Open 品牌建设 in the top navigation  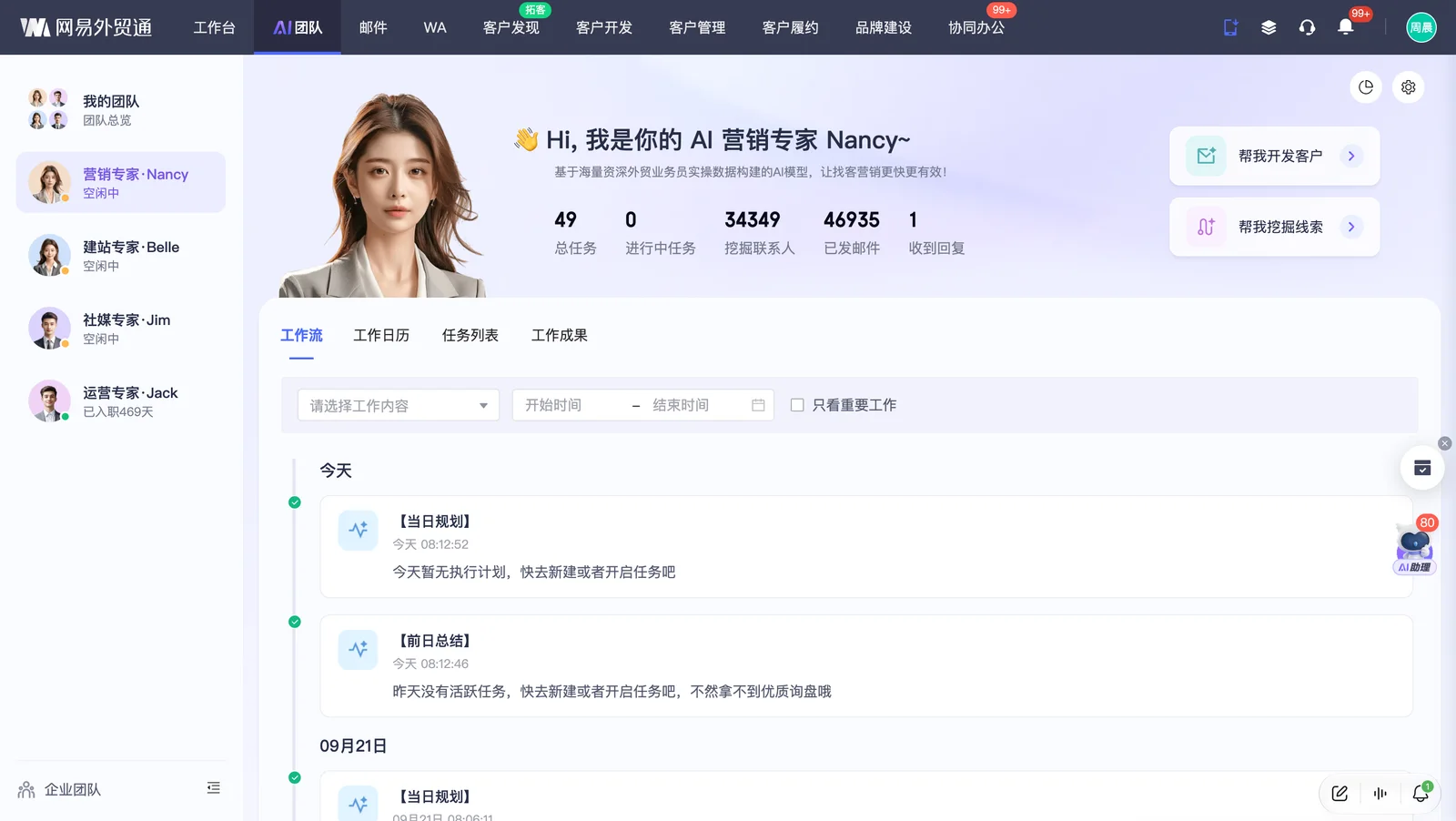884,27
